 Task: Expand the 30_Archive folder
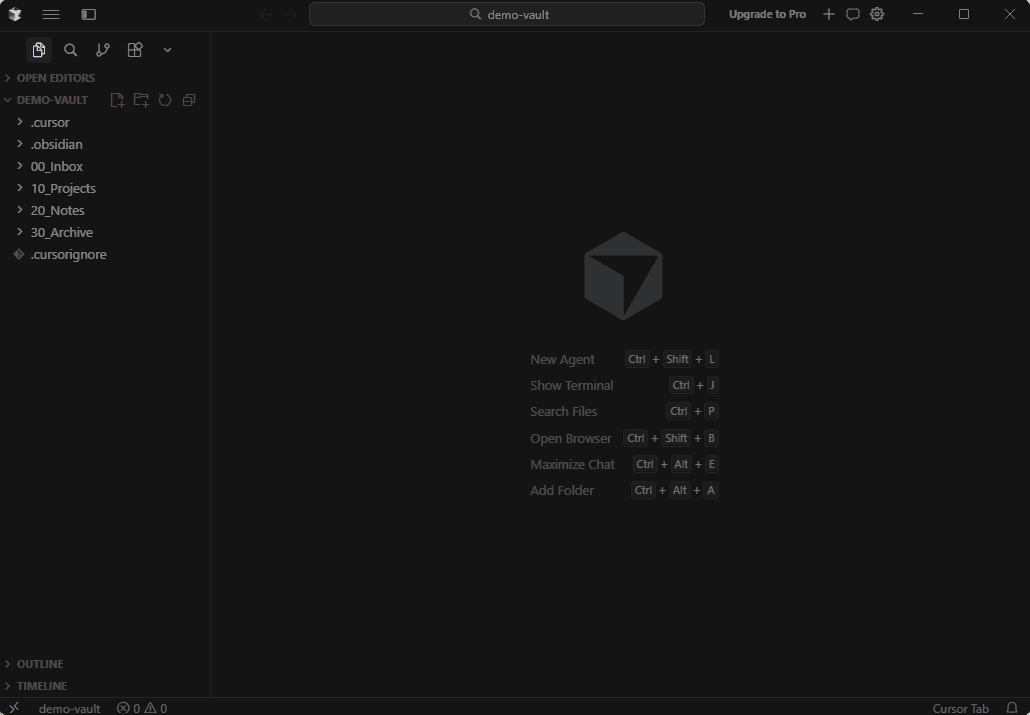coord(105,233)
